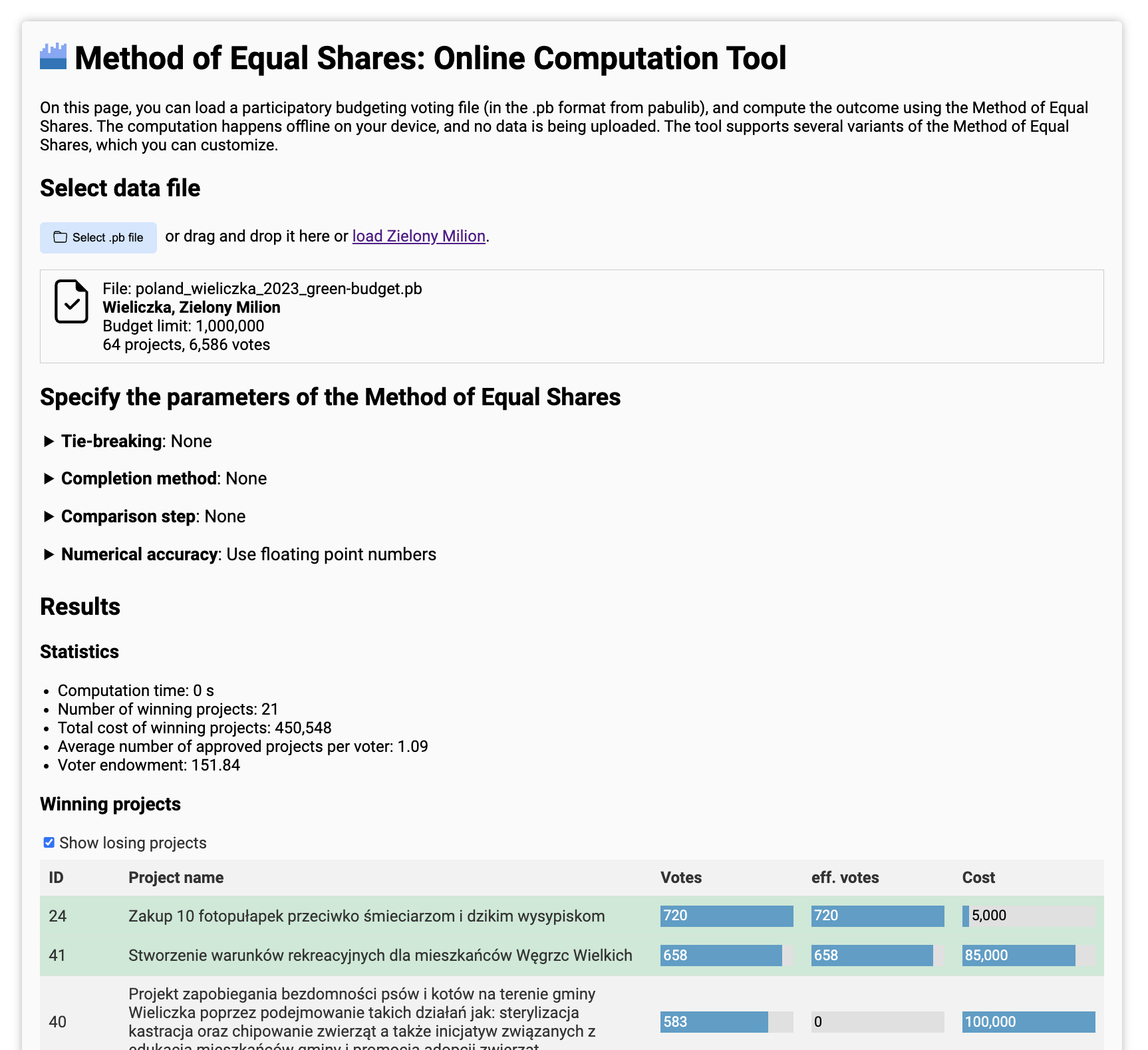This screenshot has height=1050, width=1148.
Task: Click the Votes column header
Action: pyautogui.click(x=680, y=878)
